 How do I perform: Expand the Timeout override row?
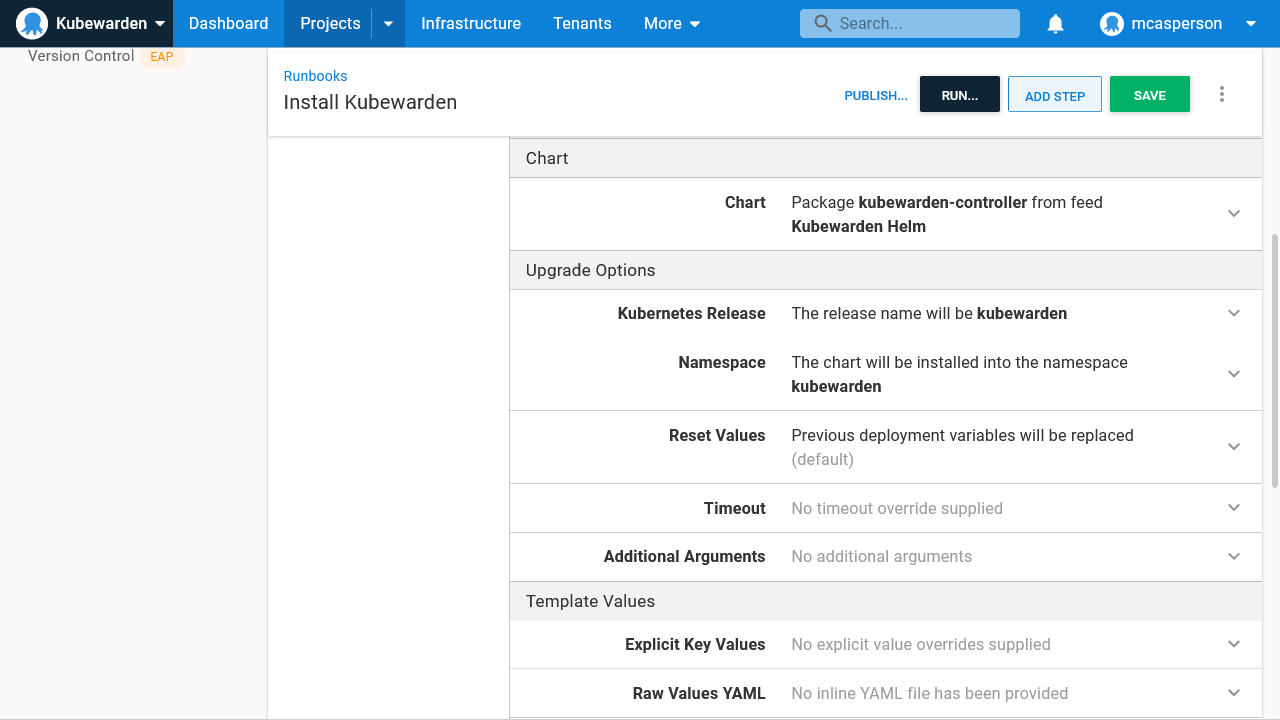point(1233,507)
